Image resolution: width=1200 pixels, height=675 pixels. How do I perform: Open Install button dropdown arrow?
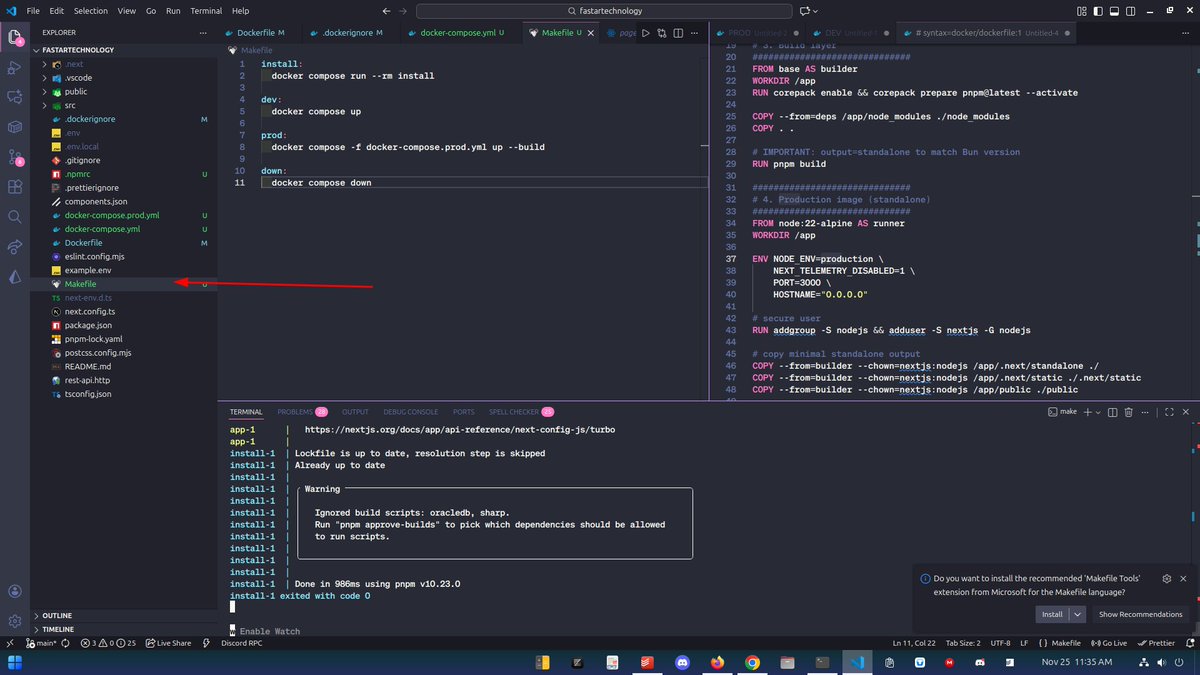[1077, 614]
